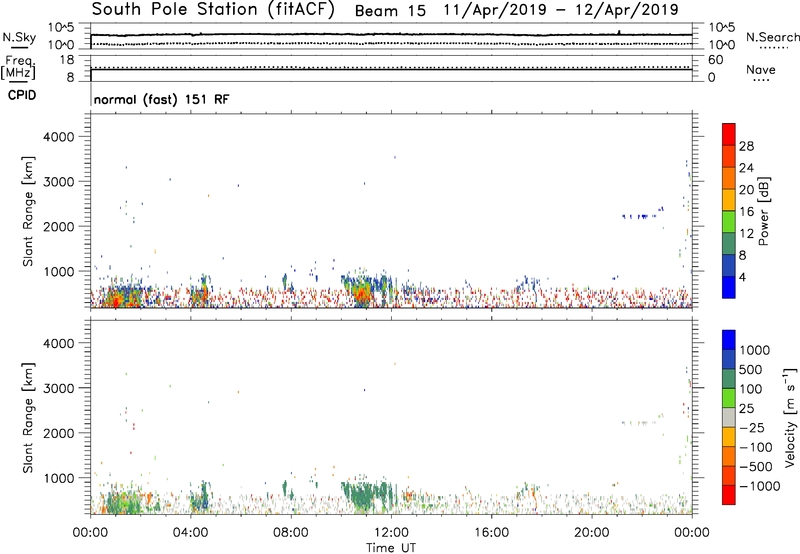
Task: Click the "2000" tick on velocity panel
Action: click(x=58, y=433)
